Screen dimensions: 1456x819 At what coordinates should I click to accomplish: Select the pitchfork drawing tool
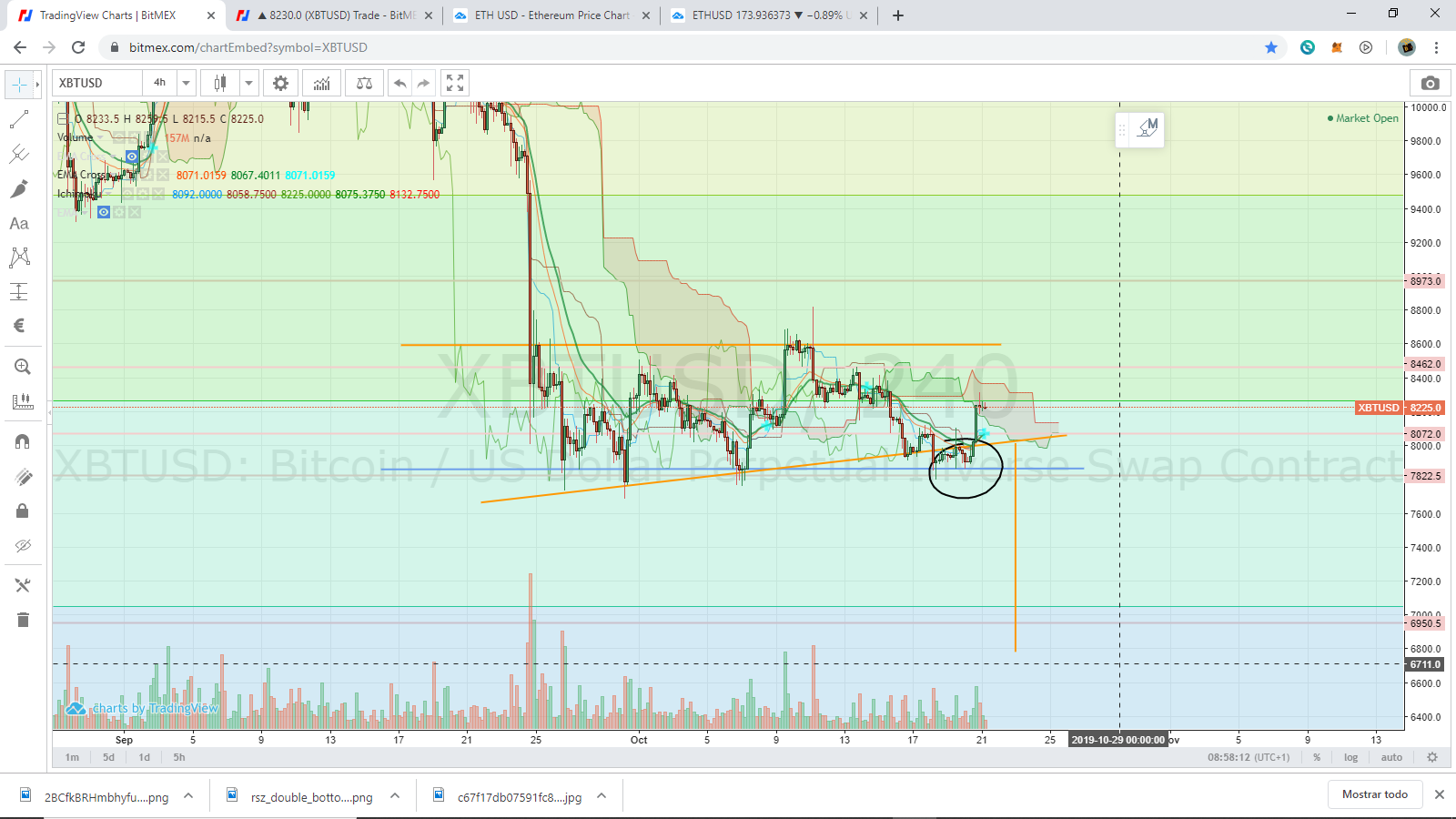[x=19, y=154]
